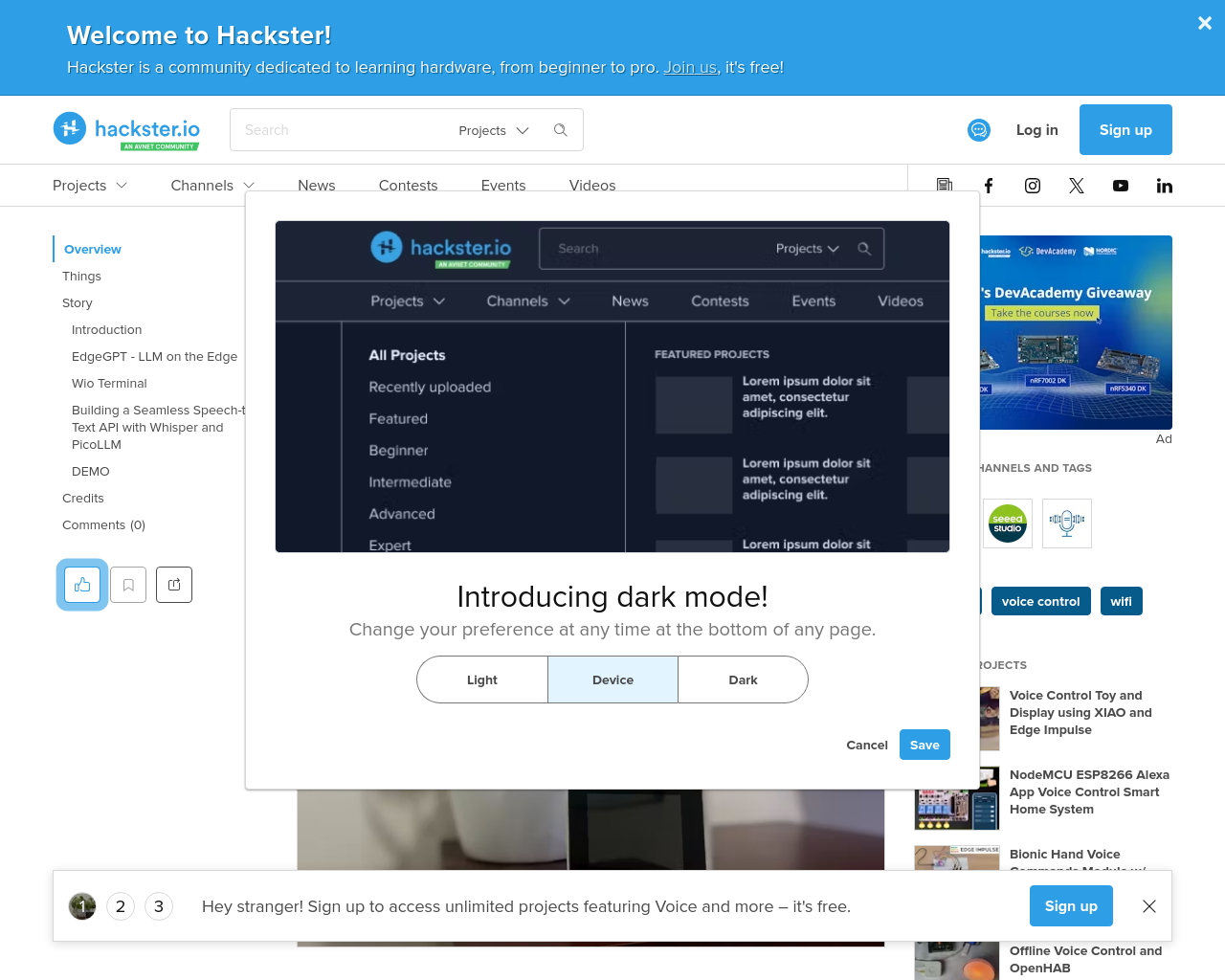Click the share project icon
The height and width of the screenshot is (980, 1225).
(x=174, y=585)
